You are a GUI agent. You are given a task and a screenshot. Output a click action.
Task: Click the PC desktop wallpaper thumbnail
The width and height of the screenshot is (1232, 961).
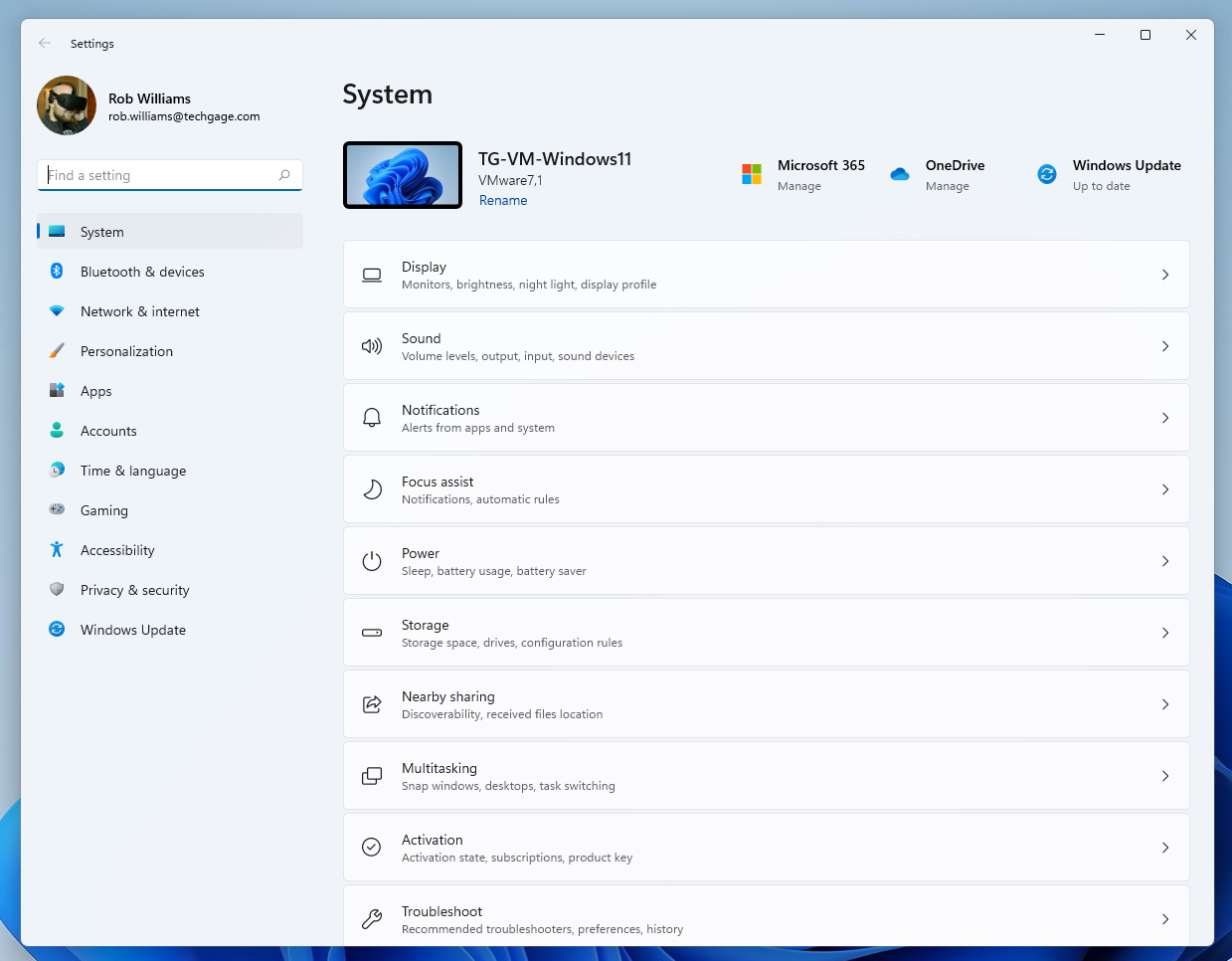click(403, 175)
